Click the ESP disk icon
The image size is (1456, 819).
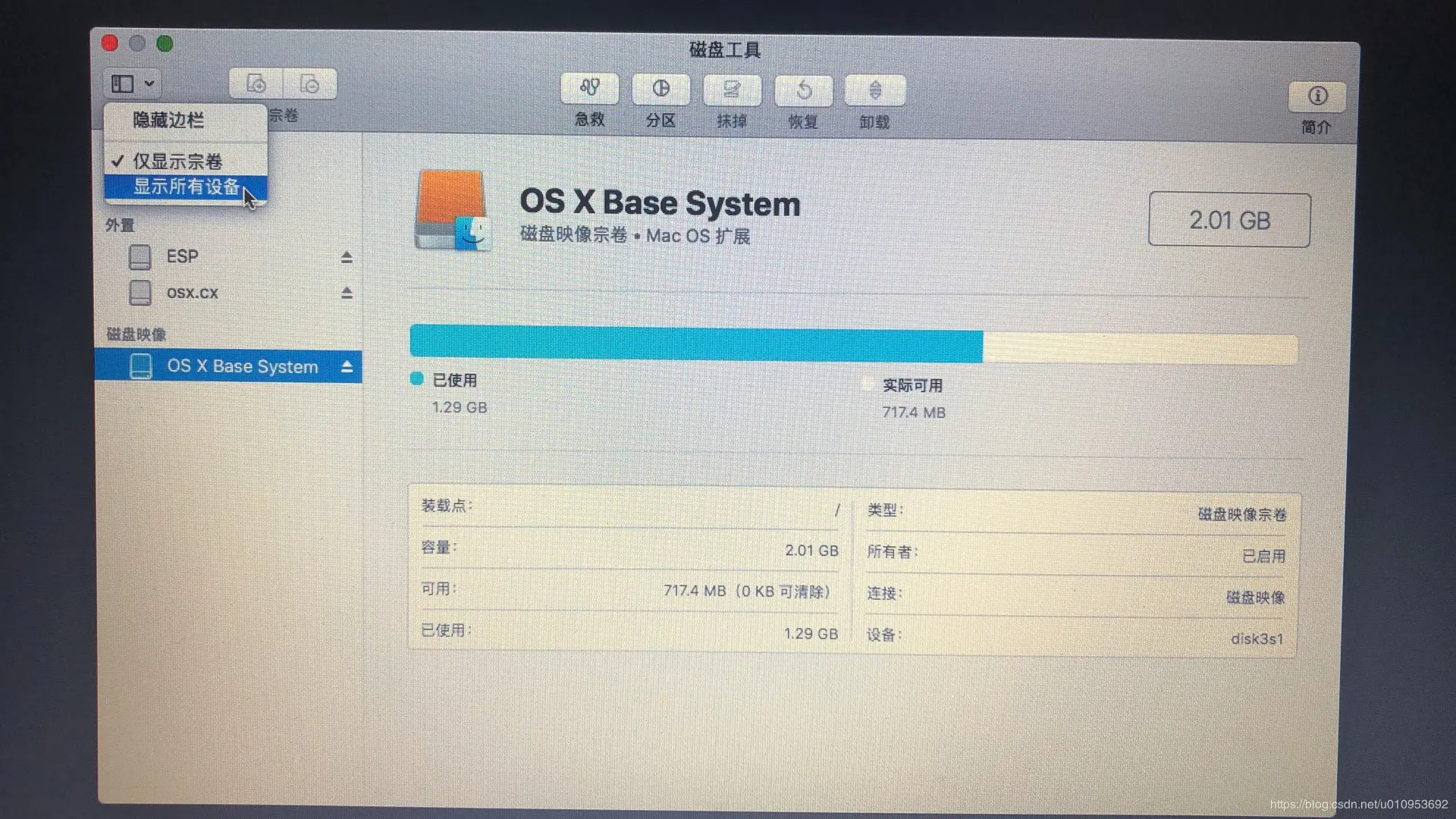(140, 257)
